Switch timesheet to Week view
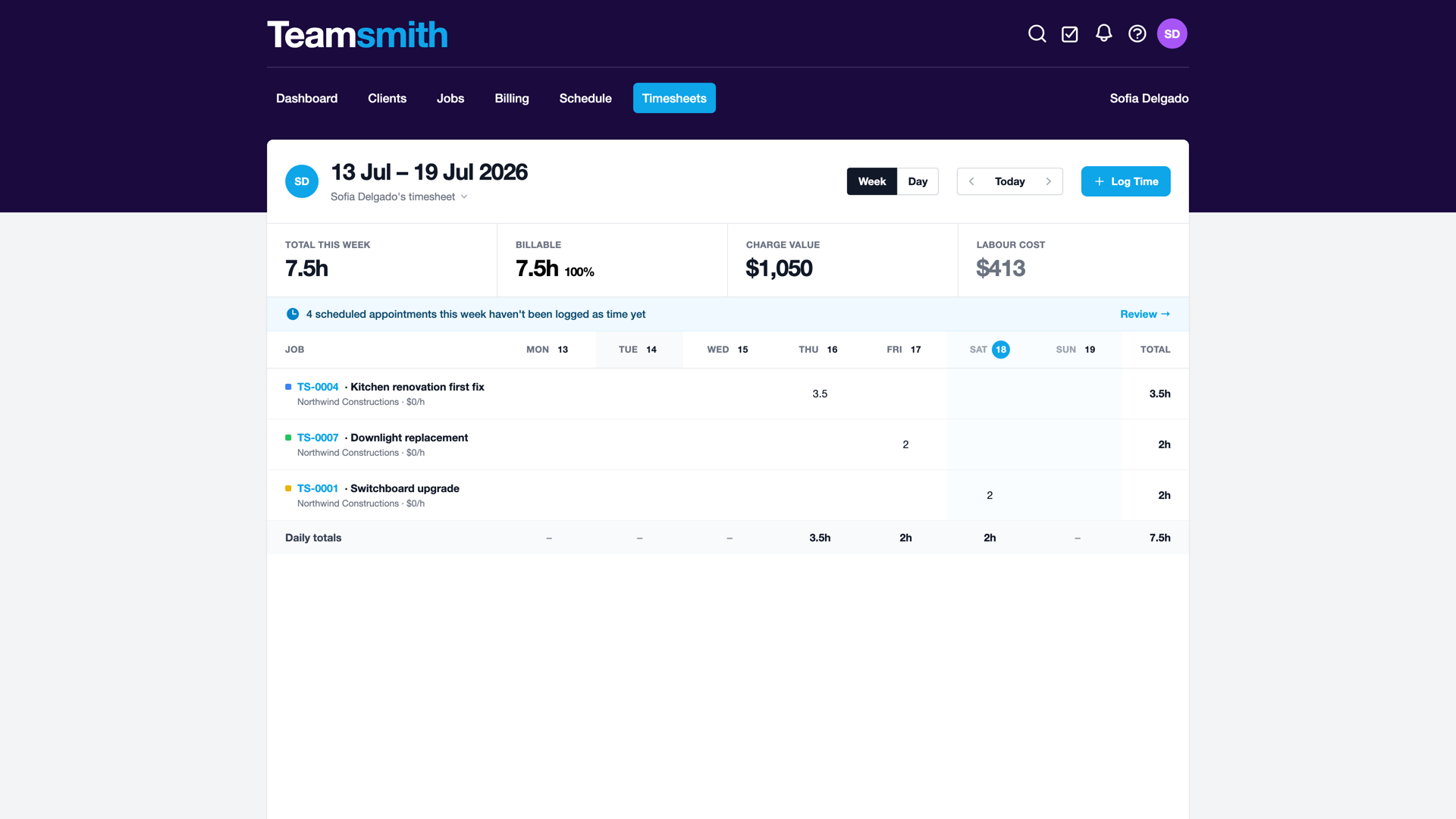This screenshot has height=819, width=1456. (872, 181)
